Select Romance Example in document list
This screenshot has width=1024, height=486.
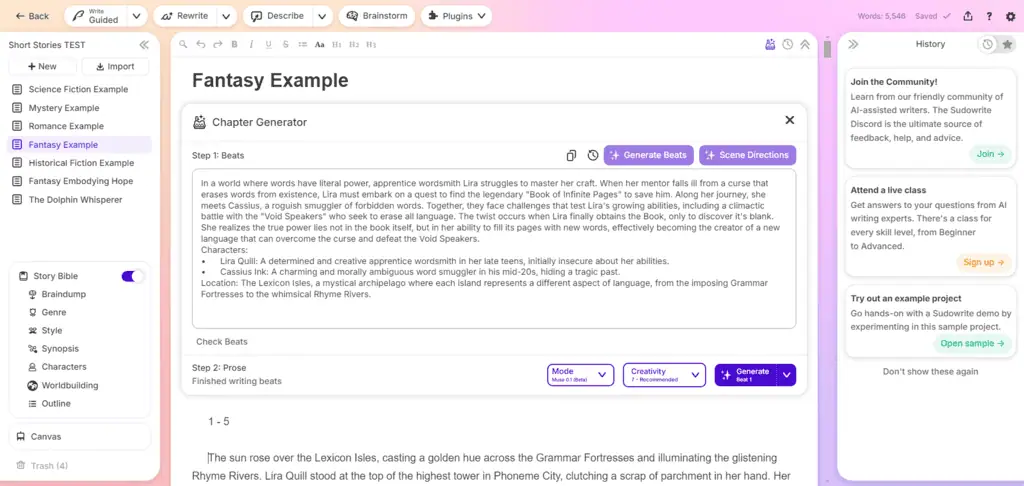pos(66,126)
